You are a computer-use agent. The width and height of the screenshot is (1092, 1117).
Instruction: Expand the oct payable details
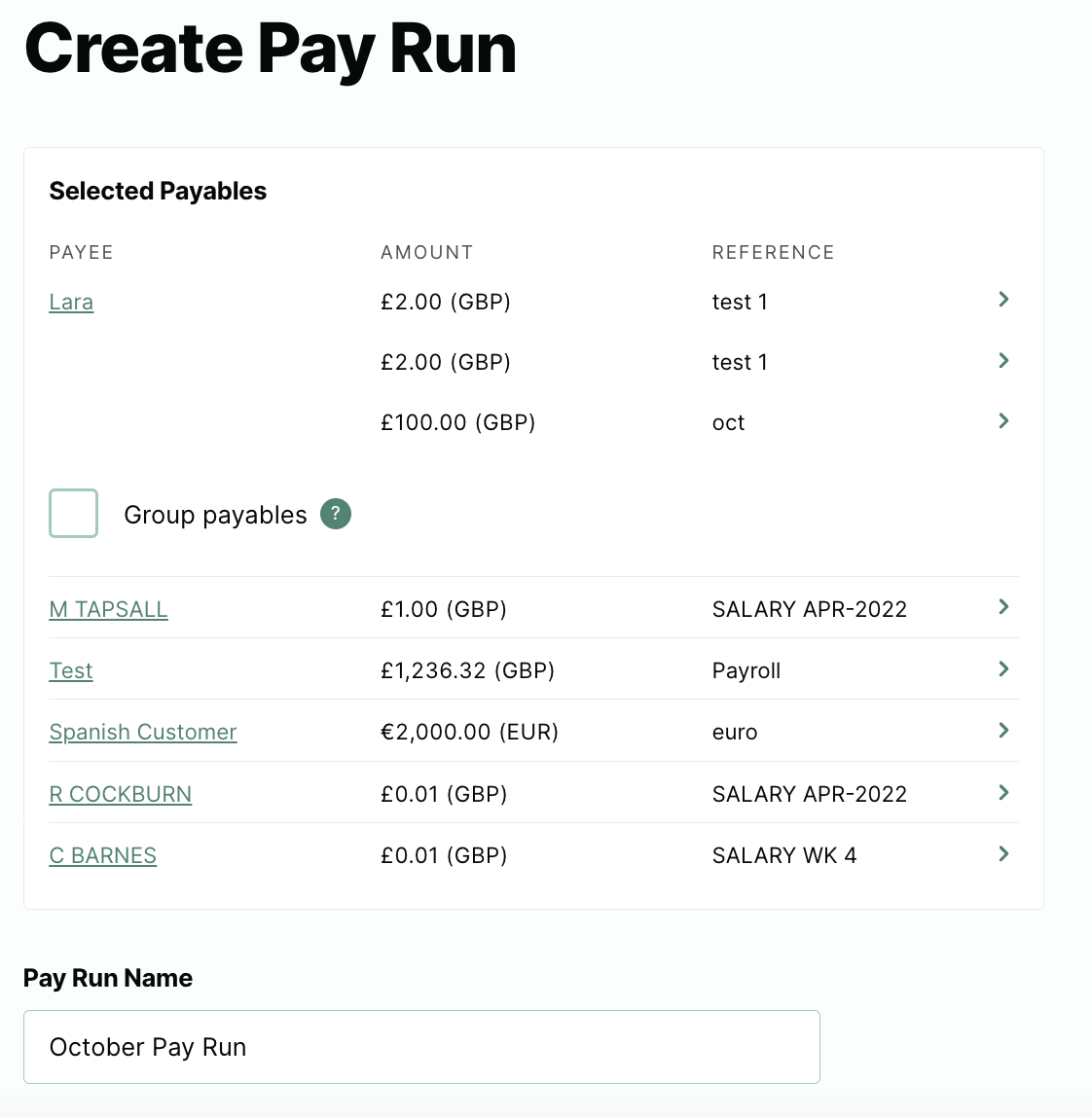tap(1003, 420)
